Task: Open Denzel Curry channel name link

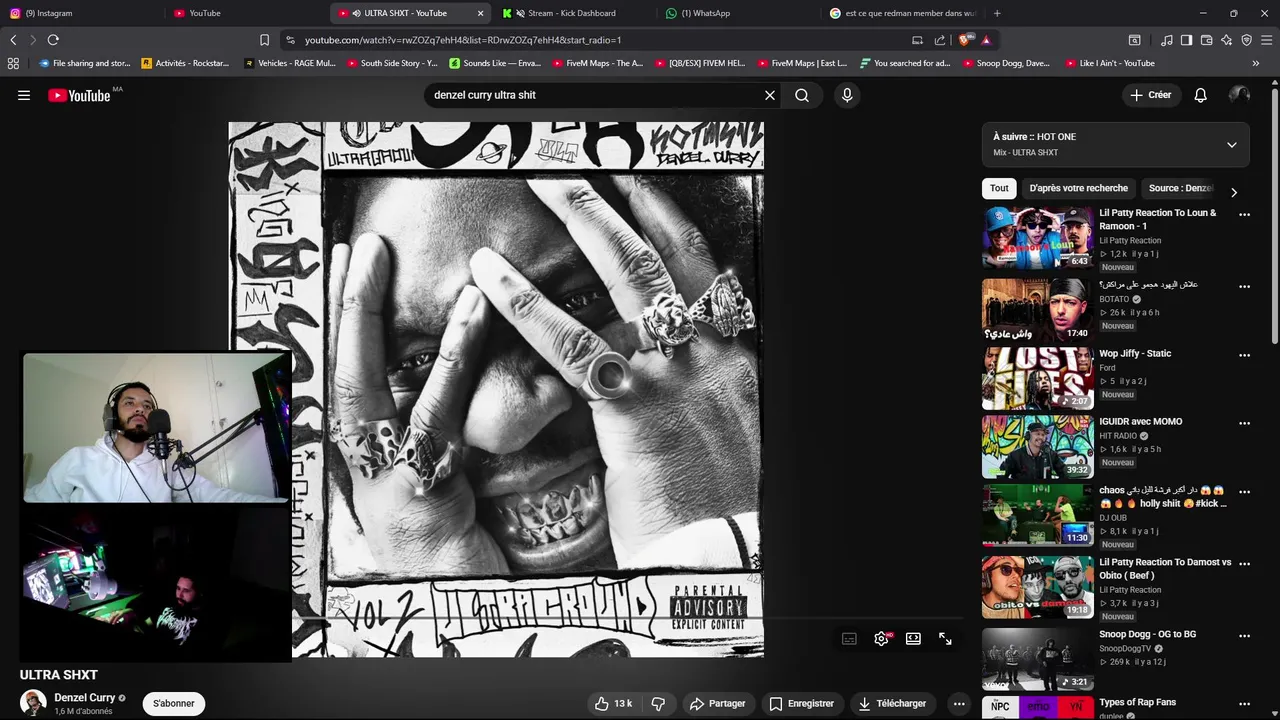Action: point(85,698)
